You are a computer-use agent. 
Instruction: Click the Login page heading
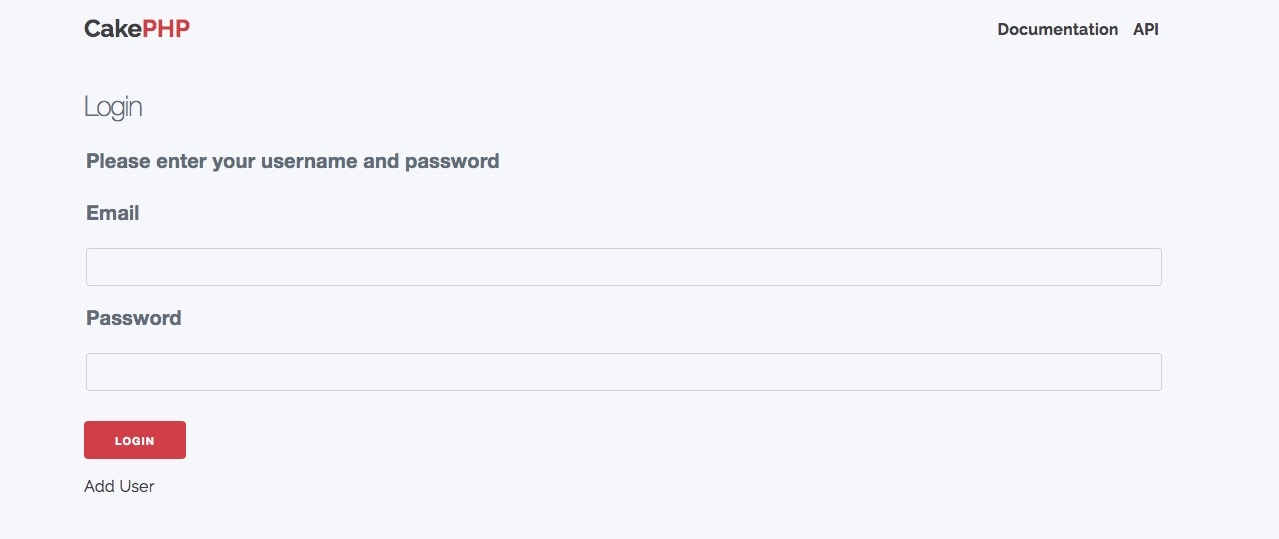click(113, 107)
